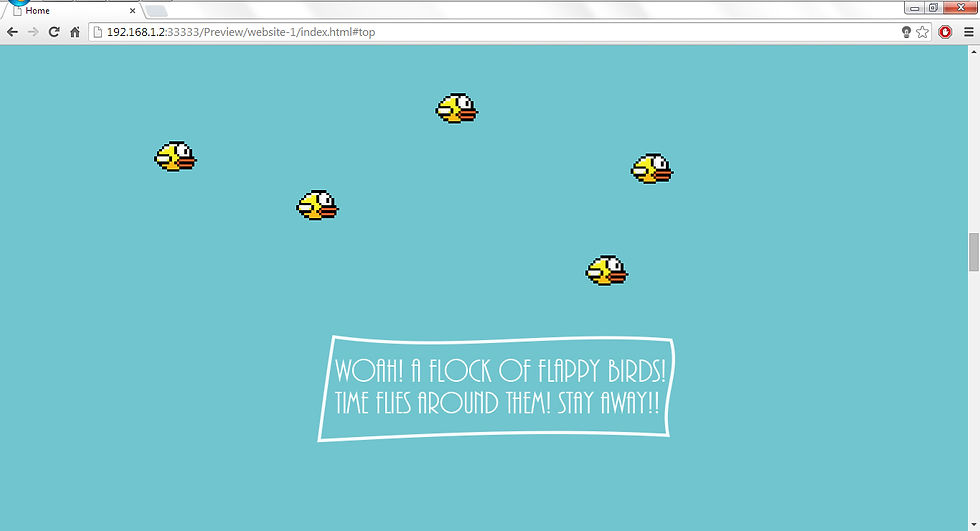
Task: Reload the page with the refresh icon
Action: pos(54,32)
